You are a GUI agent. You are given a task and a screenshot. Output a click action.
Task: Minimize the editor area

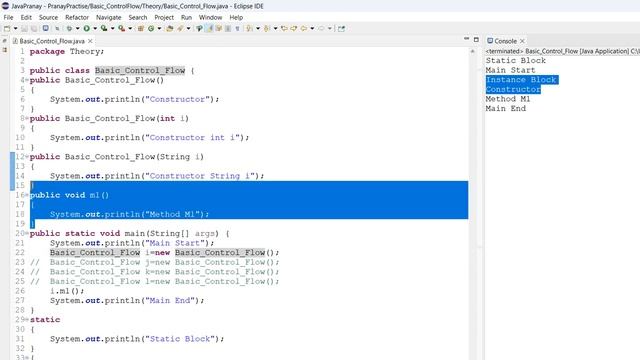pyautogui.click(x=467, y=39)
